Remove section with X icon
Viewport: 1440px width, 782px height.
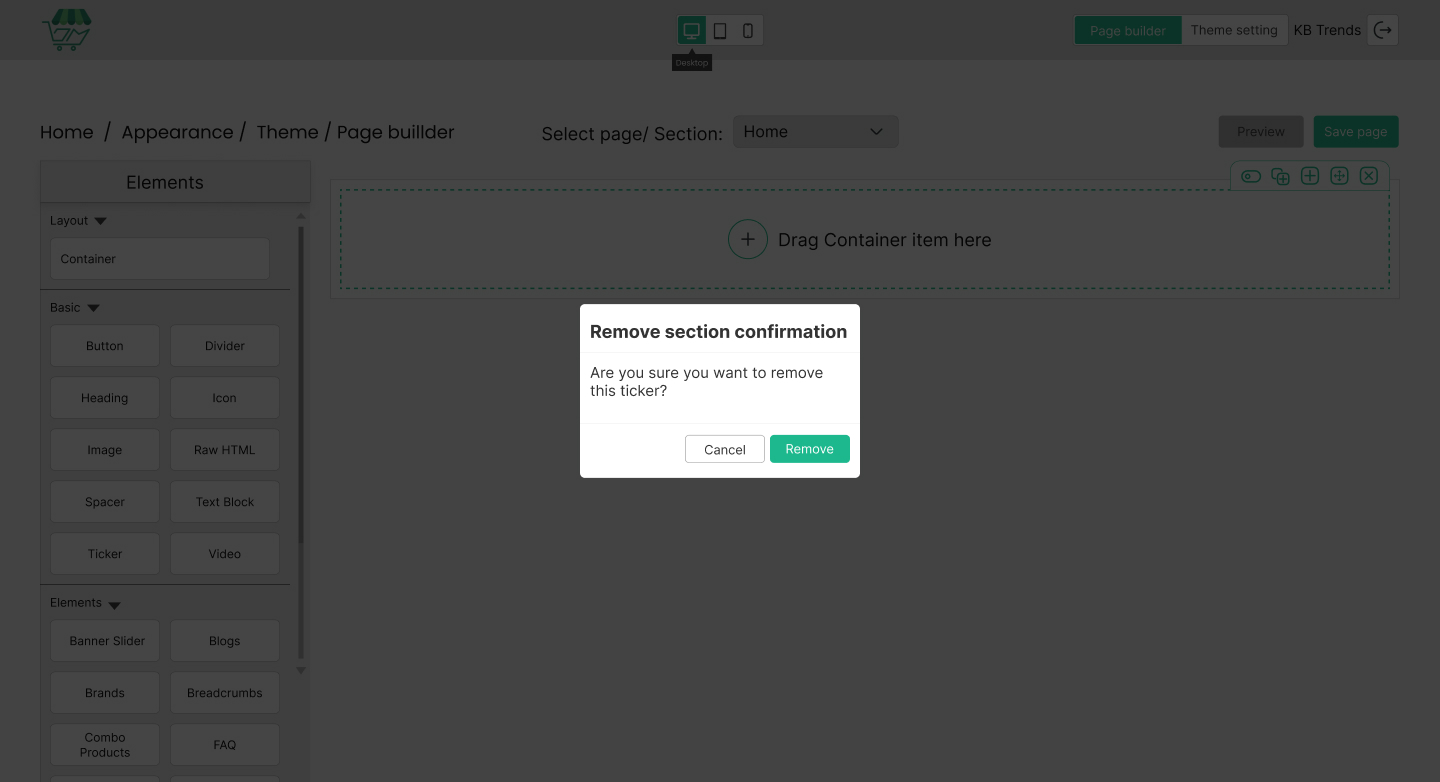coord(1369,176)
